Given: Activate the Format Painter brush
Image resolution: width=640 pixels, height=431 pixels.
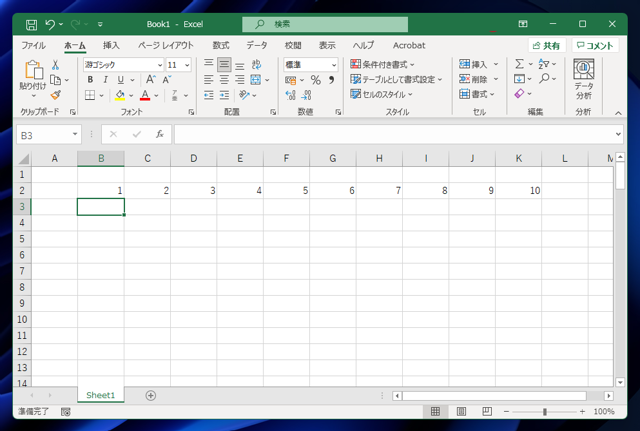Looking at the screenshot, I should [x=56, y=95].
